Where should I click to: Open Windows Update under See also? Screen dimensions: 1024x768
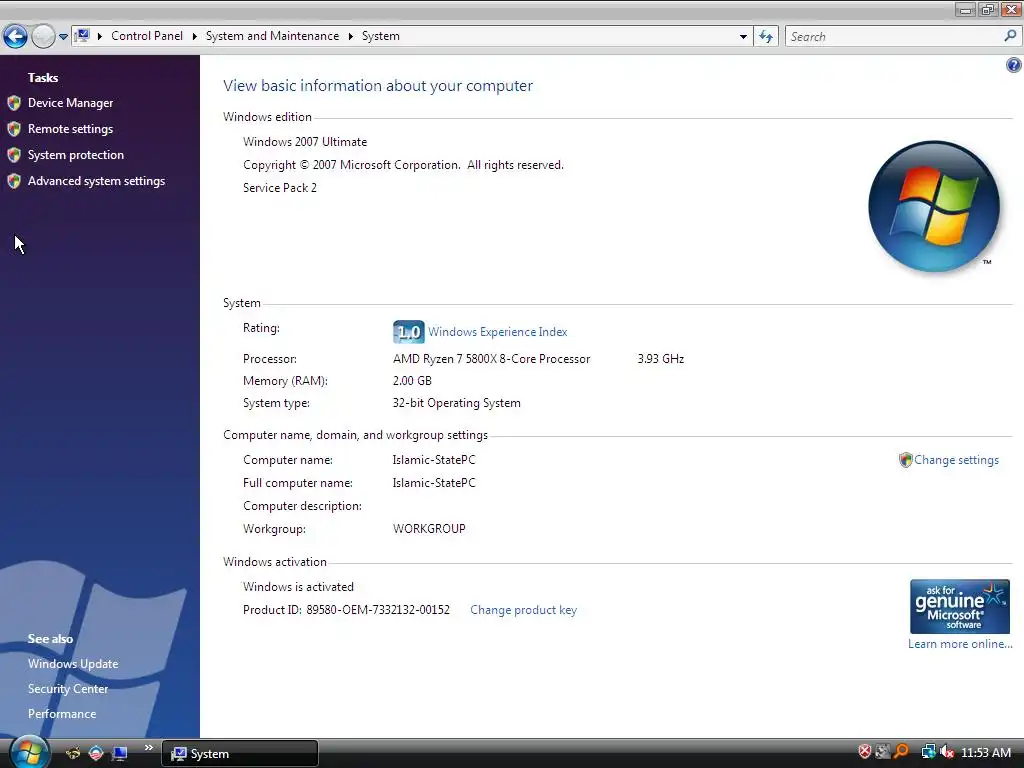tap(73, 664)
